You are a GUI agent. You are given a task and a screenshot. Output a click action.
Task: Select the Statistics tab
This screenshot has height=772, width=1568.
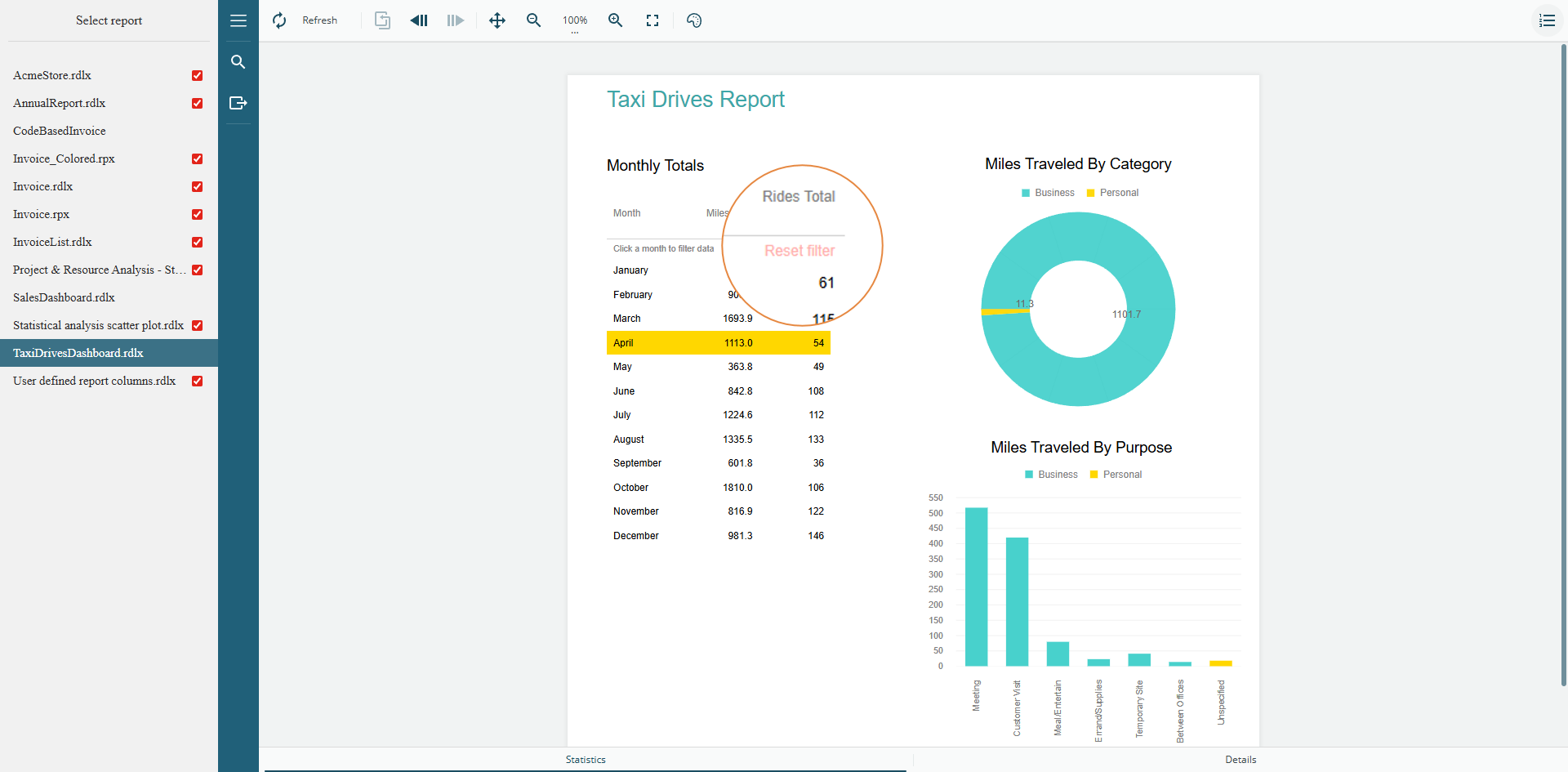coord(586,760)
